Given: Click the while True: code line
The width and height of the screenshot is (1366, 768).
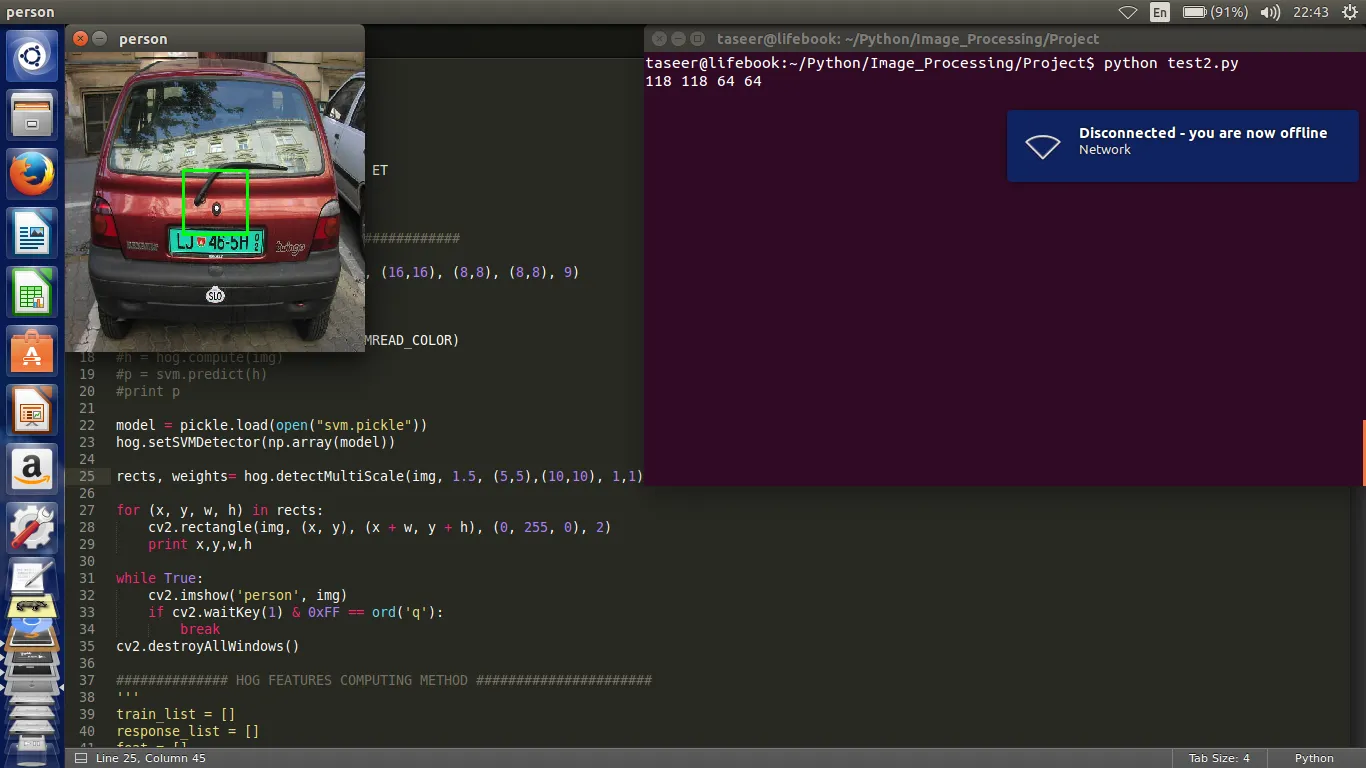Looking at the screenshot, I should 160,578.
